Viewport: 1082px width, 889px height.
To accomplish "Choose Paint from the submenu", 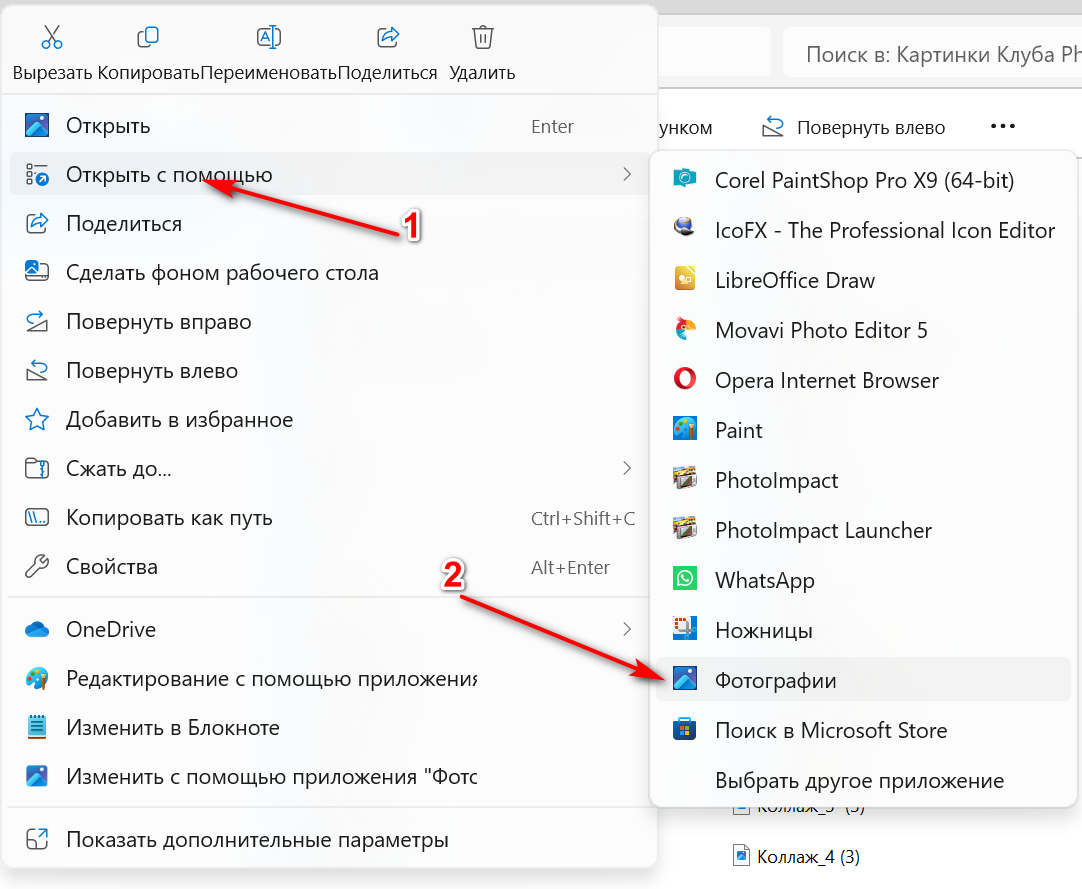I will [x=863, y=430].
